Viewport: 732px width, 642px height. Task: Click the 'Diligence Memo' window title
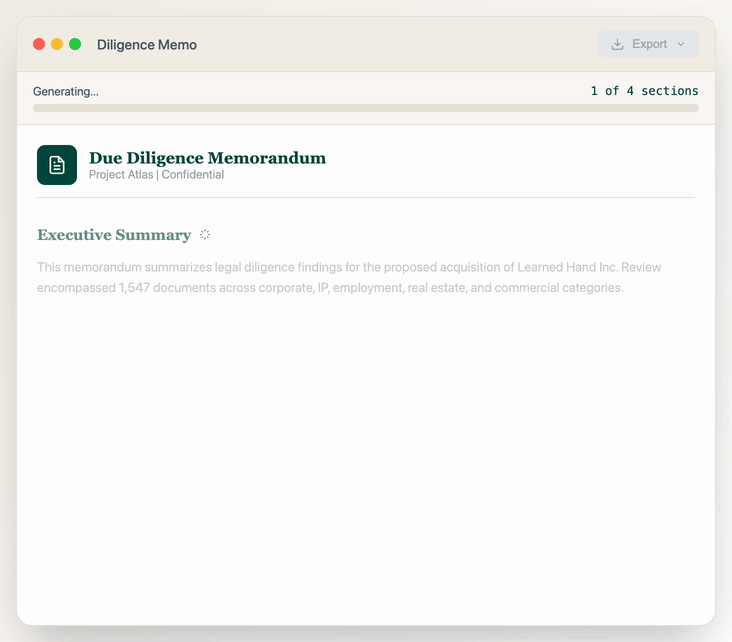147,44
